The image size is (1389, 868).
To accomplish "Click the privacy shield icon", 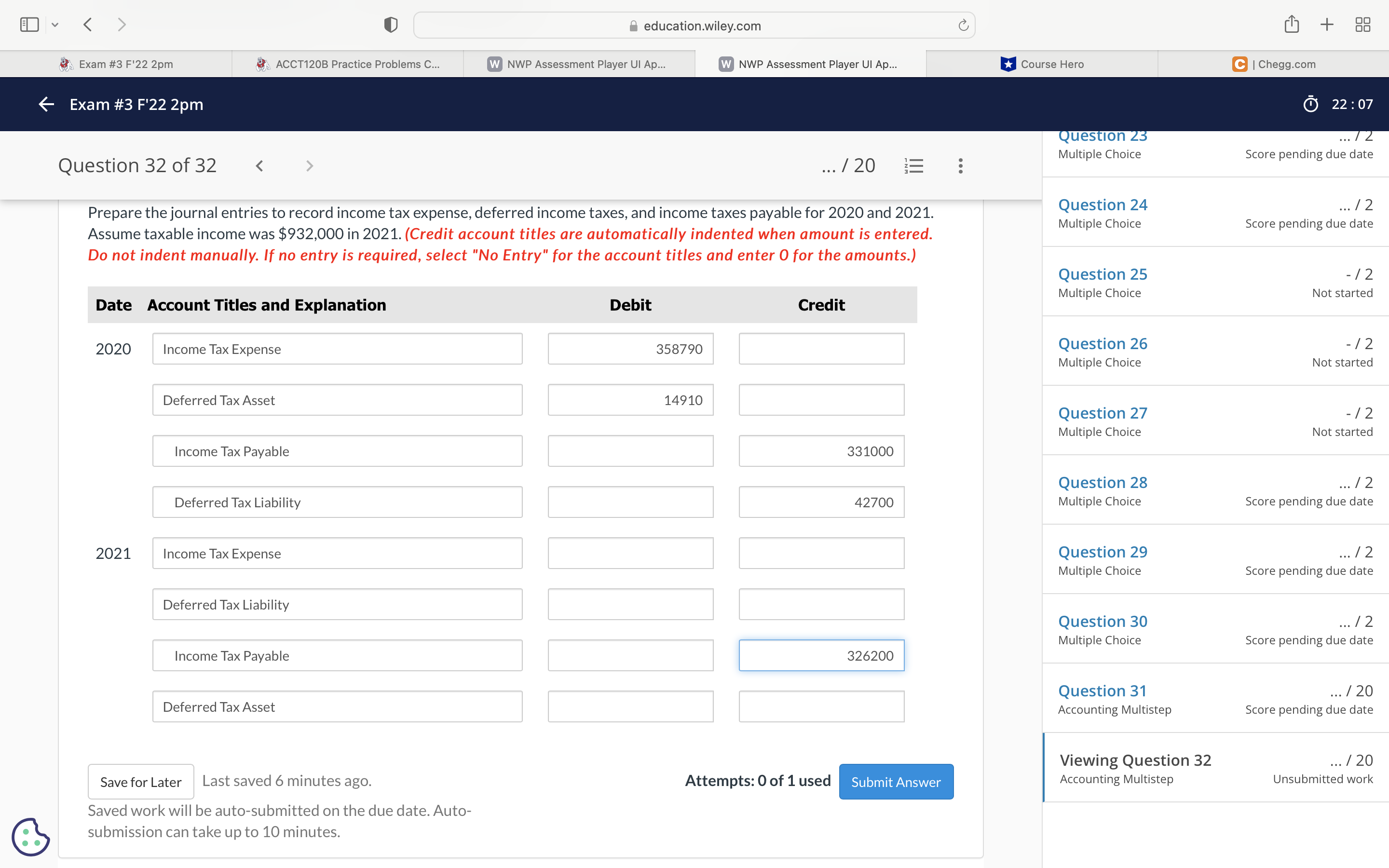I will tap(390, 25).
